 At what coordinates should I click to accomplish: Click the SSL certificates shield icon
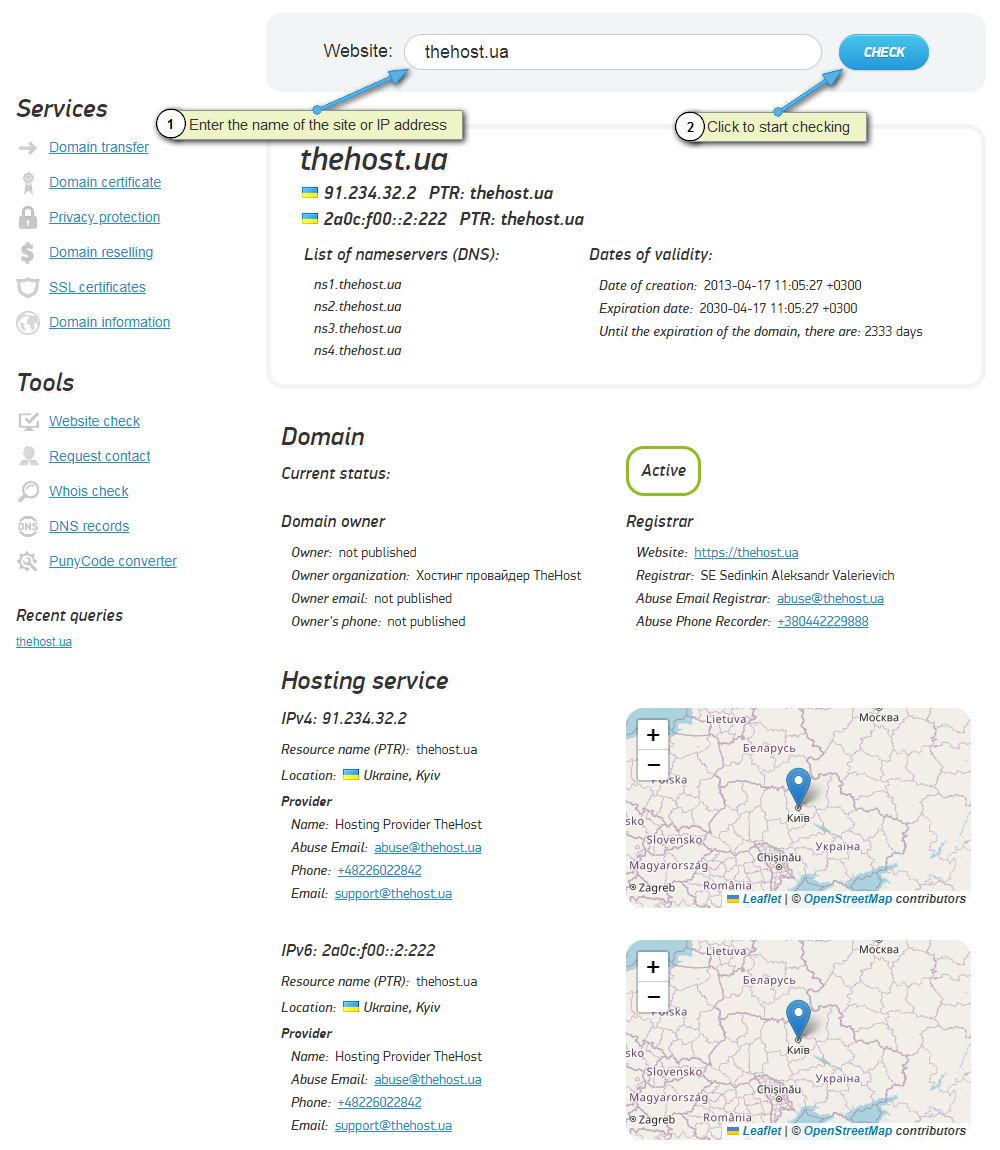(x=28, y=288)
